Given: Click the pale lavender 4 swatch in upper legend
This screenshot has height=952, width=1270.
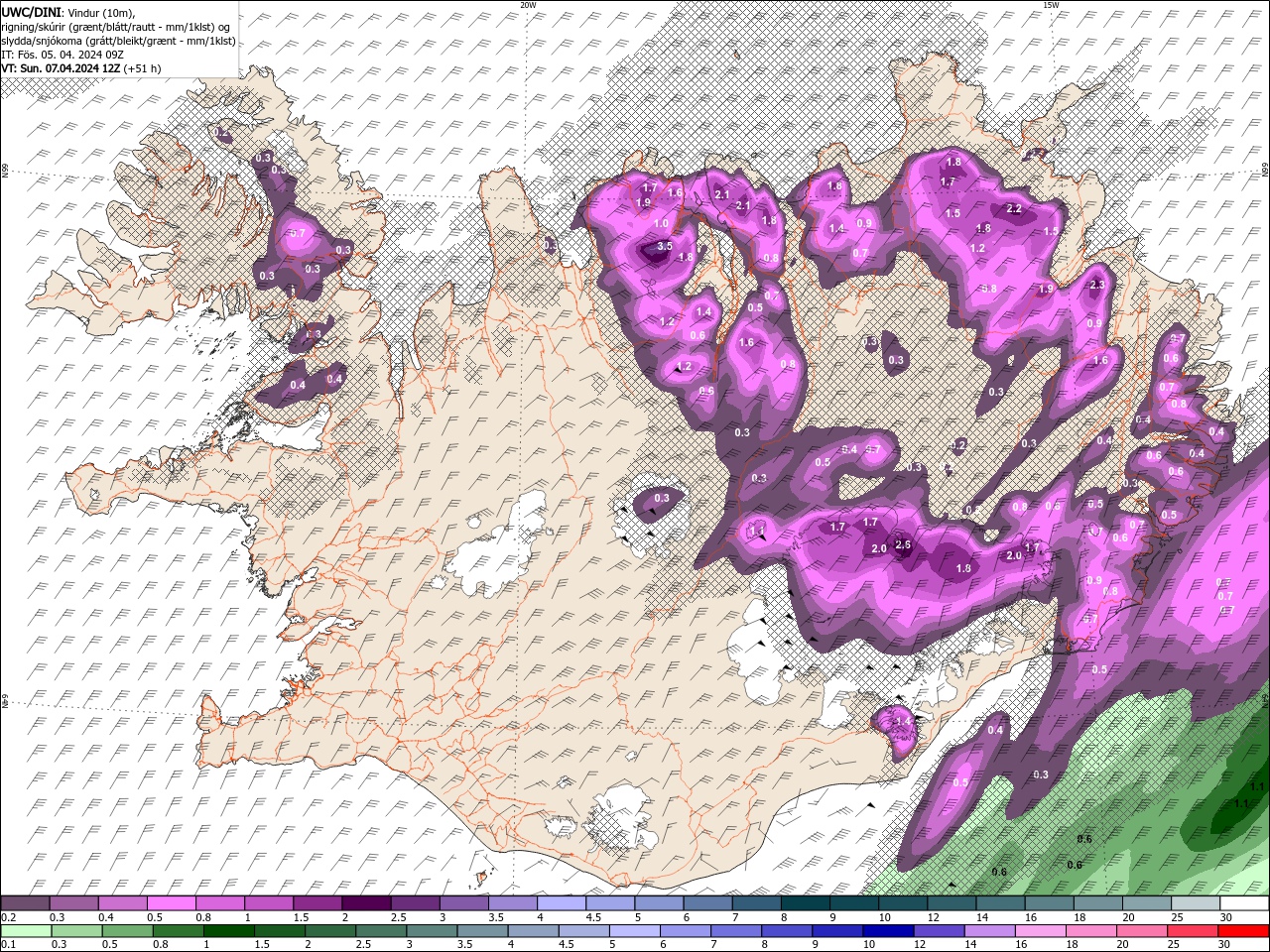Looking at the screenshot, I should click(562, 903).
